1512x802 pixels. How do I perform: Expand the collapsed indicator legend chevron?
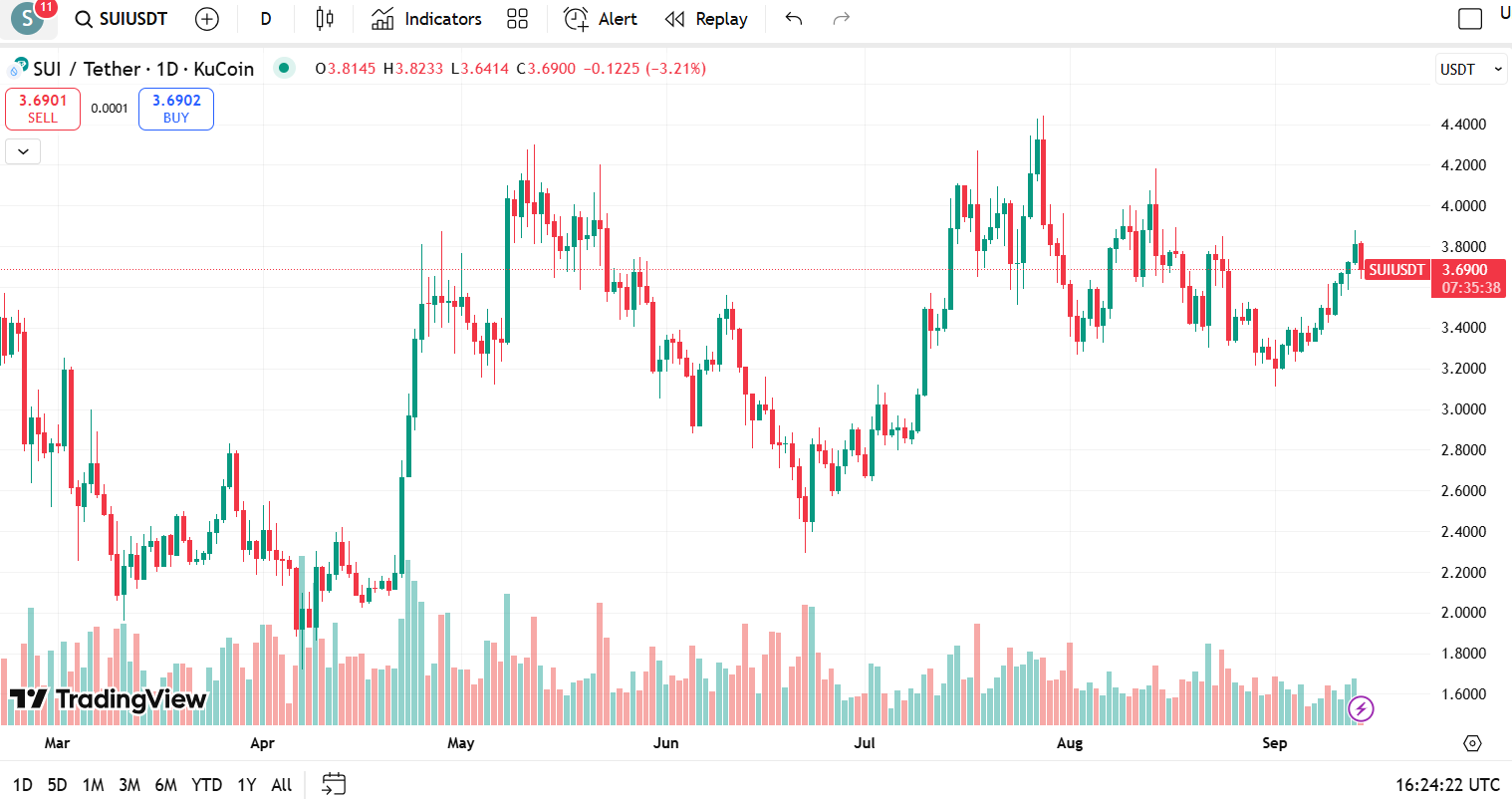[x=23, y=151]
